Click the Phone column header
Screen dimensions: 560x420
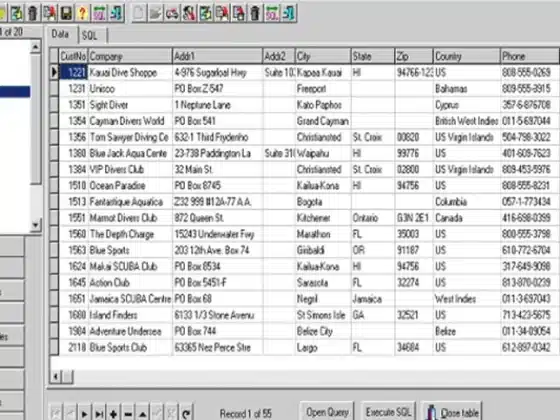[529, 56]
